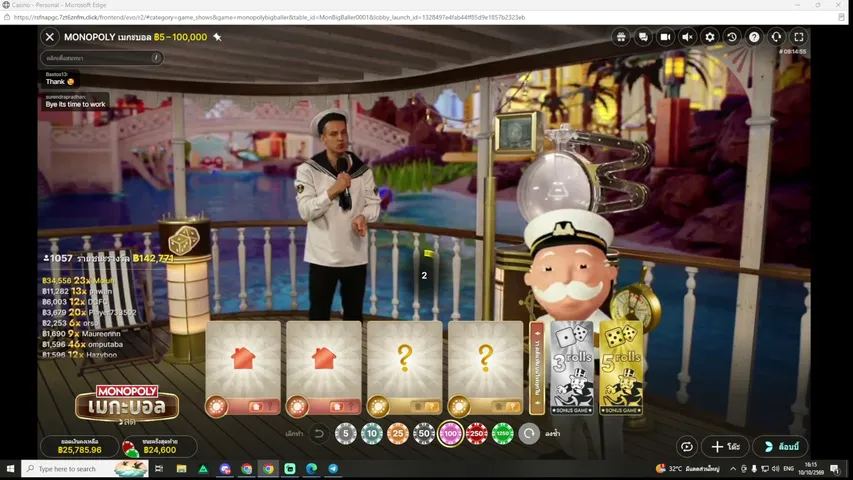Viewport: 853px width, 480px height.
Task: Click the balance ฿25,785.96 display
Action: [x=80, y=447]
